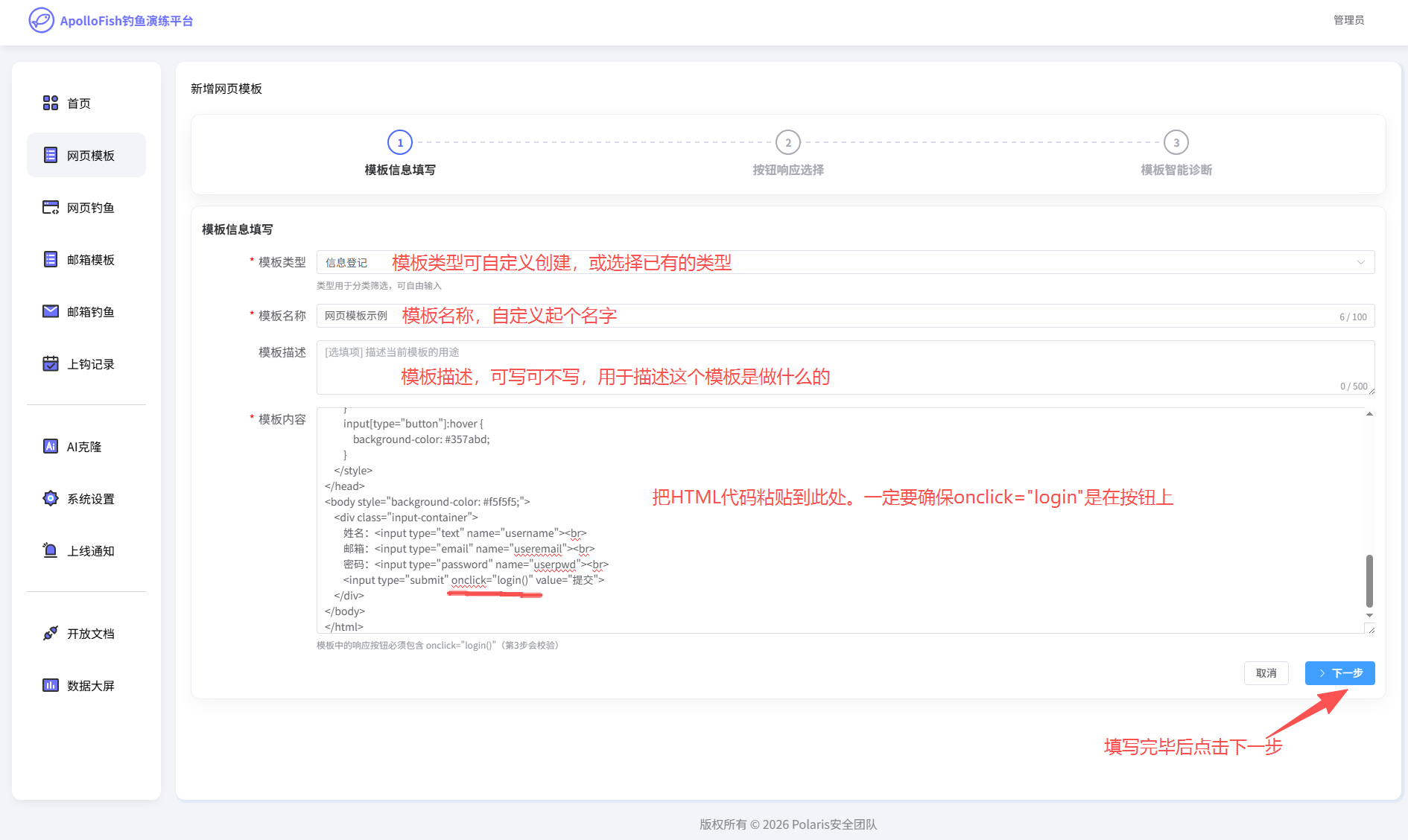This screenshot has width=1408, height=840.
Task: Click the 新增网页模板 page heading
Action: pos(226,89)
